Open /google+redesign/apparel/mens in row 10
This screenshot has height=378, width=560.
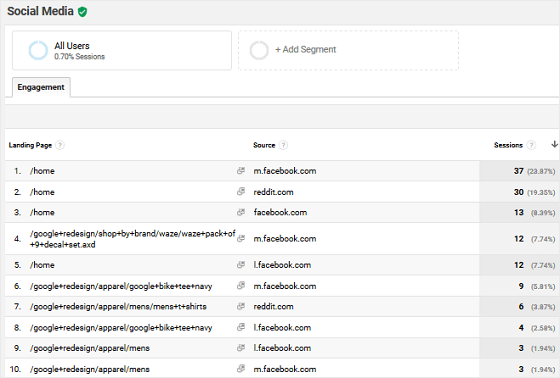click(90, 369)
